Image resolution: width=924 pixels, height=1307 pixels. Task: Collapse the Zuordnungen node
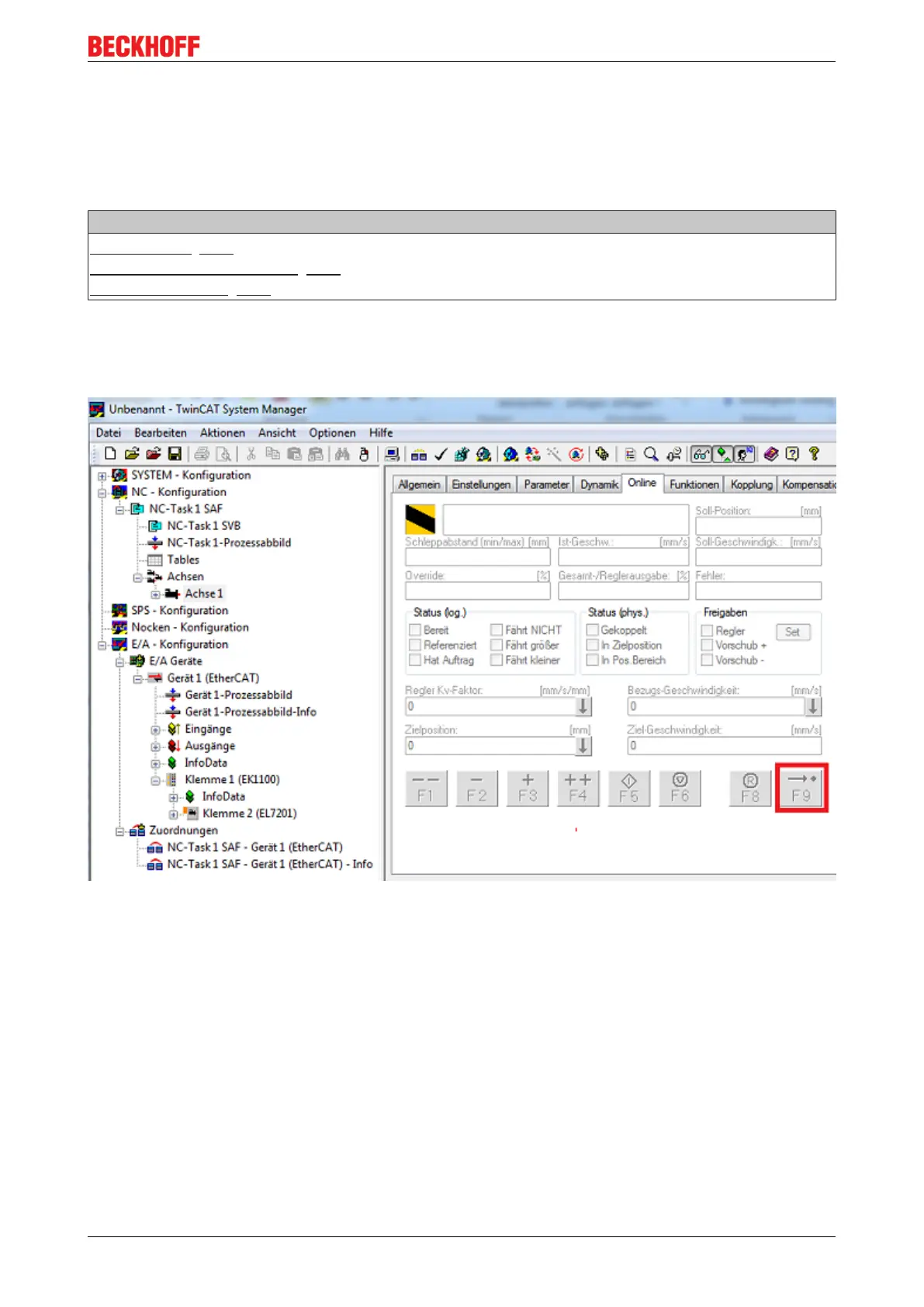119,831
